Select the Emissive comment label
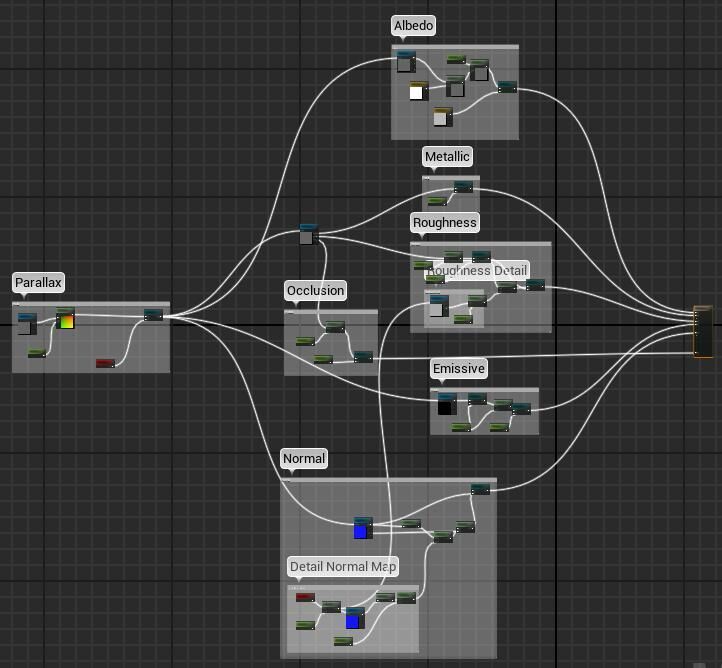 [x=458, y=369]
